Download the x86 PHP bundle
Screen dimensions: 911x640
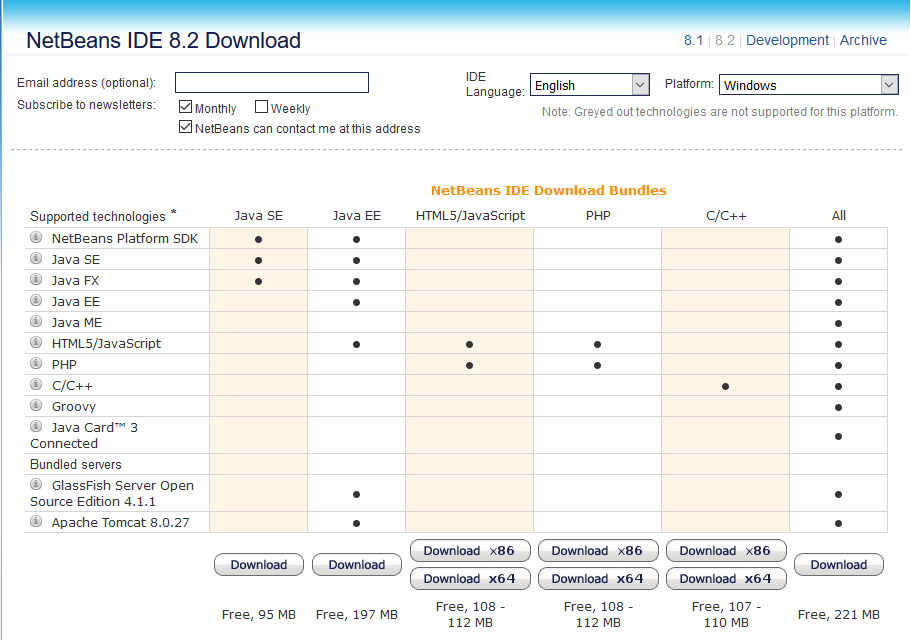[598, 551]
